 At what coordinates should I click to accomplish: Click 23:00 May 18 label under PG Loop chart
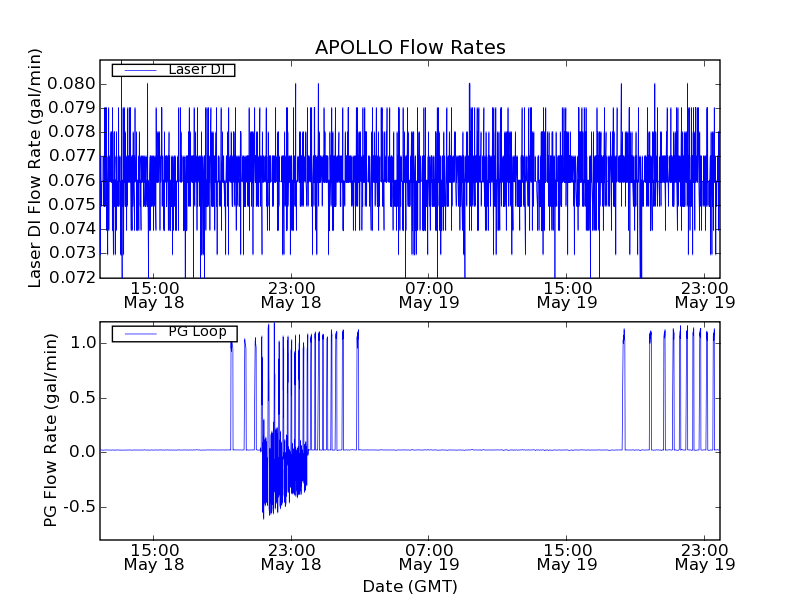tap(291, 556)
